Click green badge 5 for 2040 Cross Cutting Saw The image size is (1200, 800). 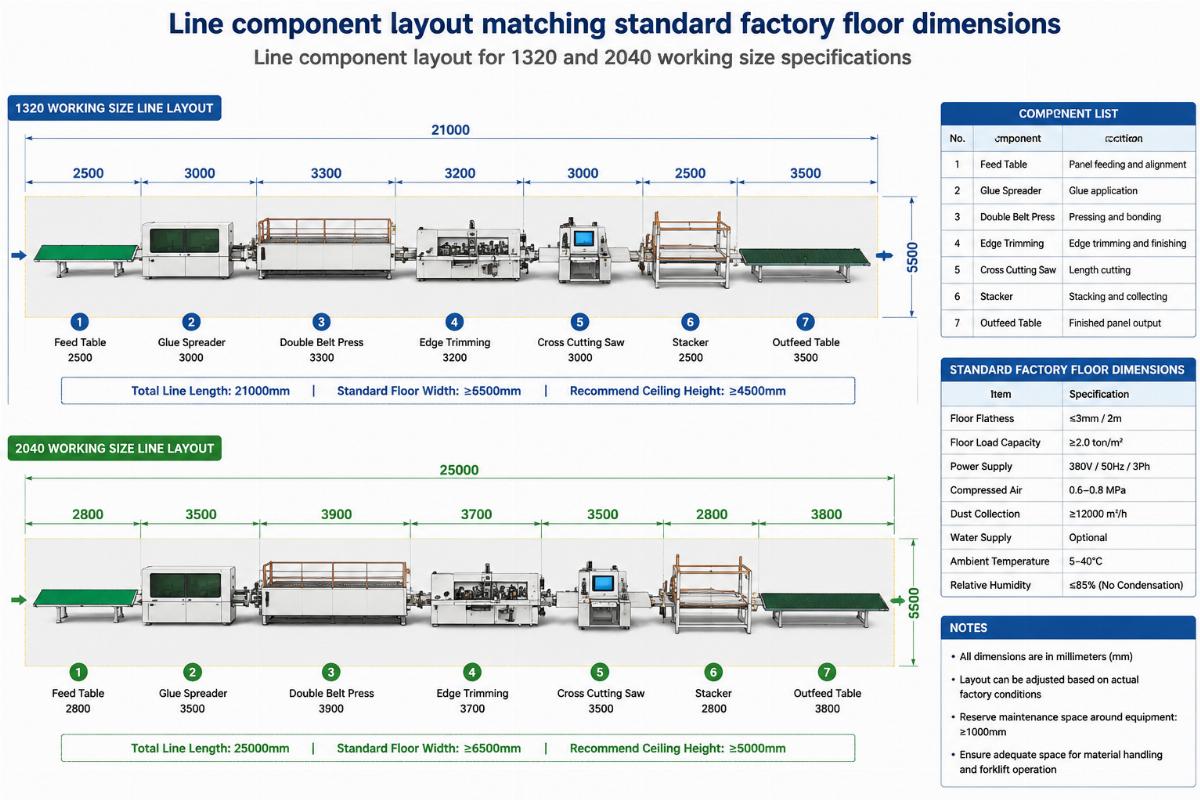coord(600,672)
